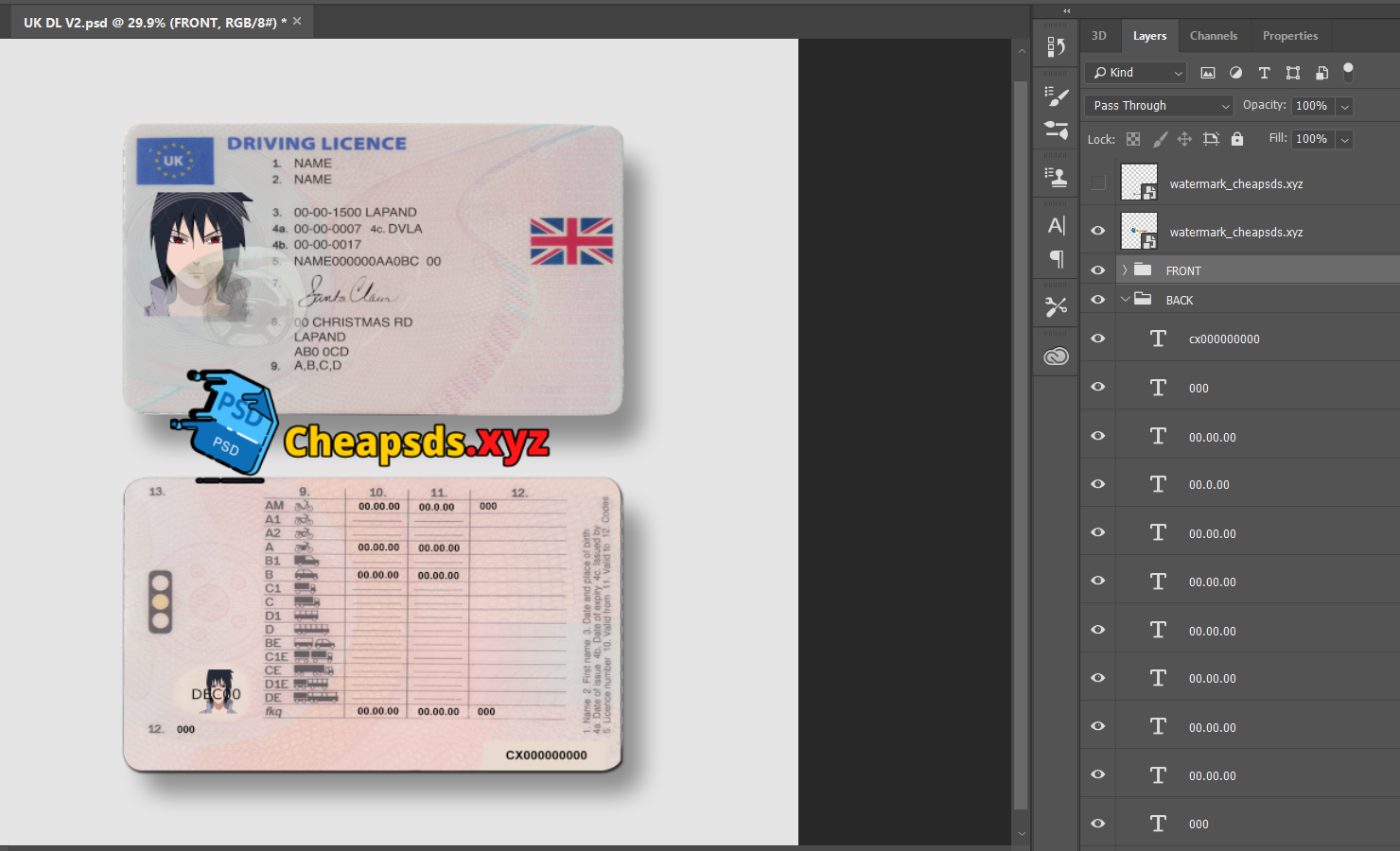Viewport: 1400px width, 851px height.
Task: Open the Opacity slider dropdown arrow
Action: [x=1344, y=107]
